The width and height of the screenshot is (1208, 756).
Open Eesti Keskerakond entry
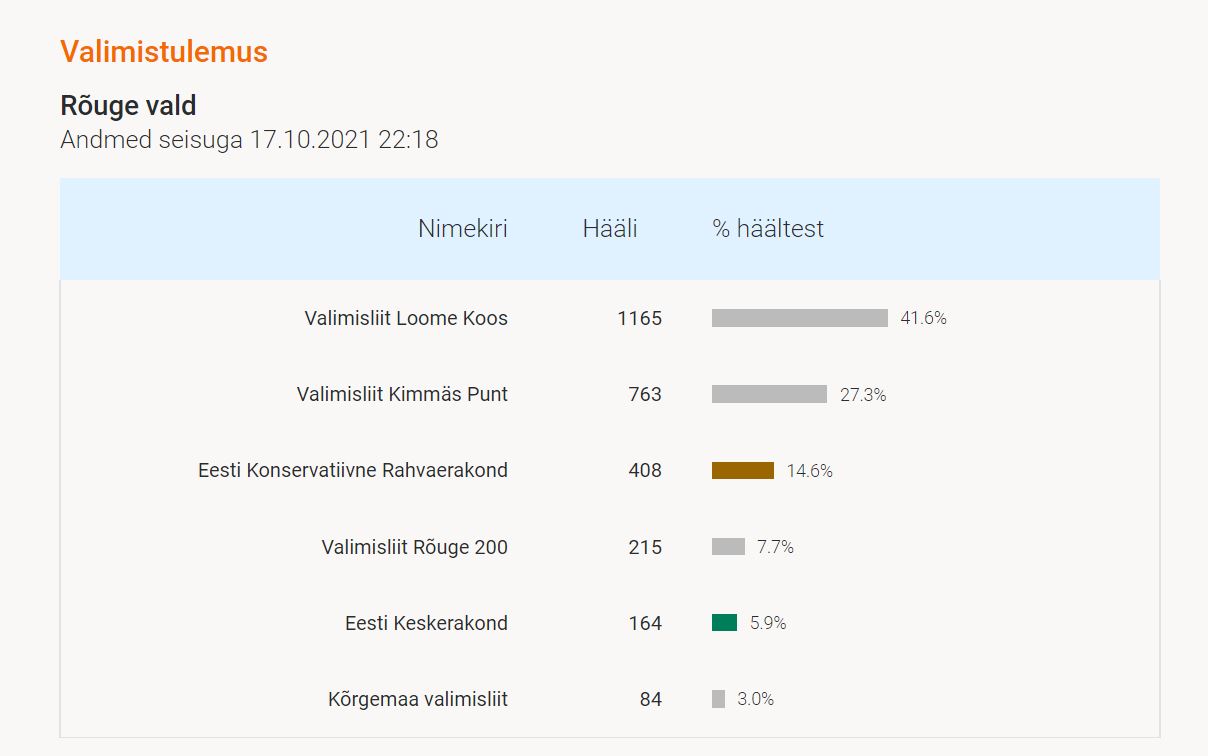427,623
